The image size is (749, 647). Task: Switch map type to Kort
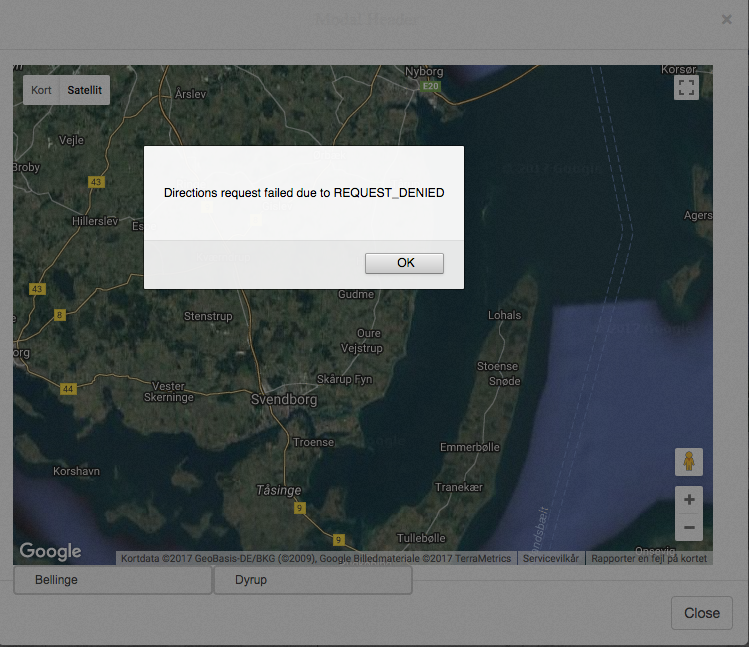tap(41, 90)
